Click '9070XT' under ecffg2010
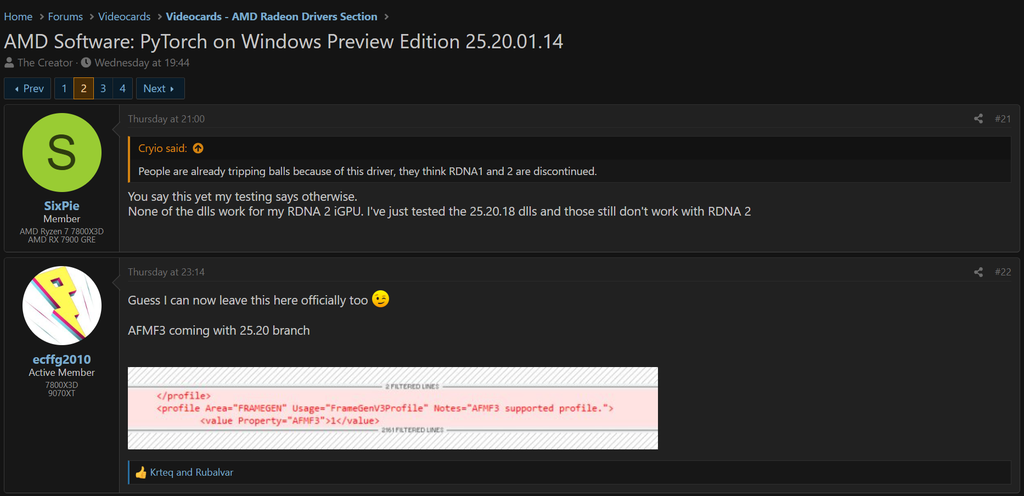 62,394
